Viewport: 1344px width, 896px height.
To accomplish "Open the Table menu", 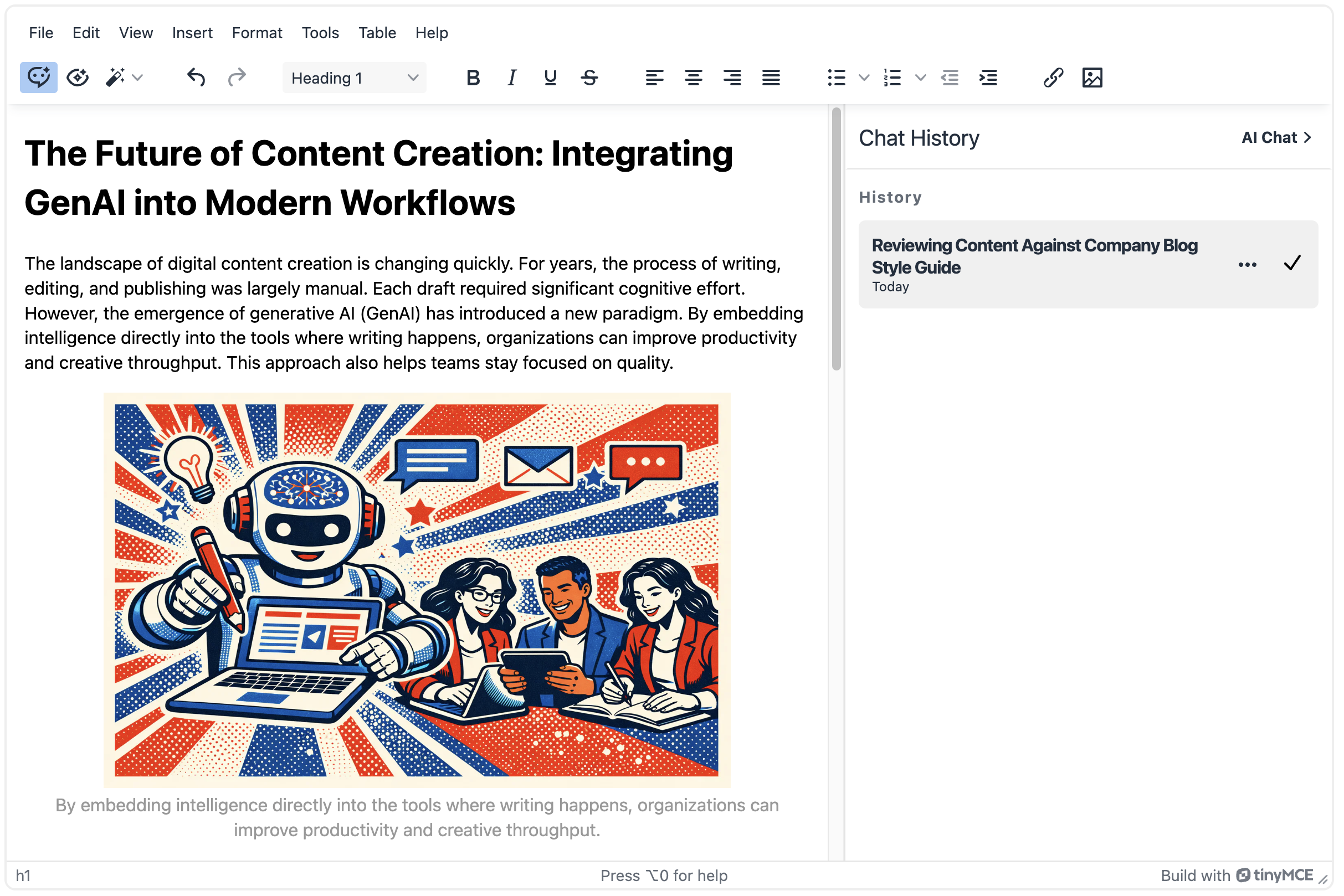I will [377, 33].
